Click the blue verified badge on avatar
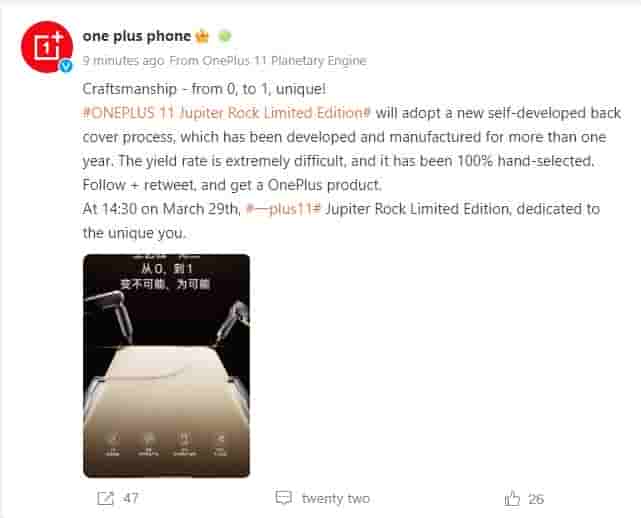The height and width of the screenshot is (518, 641). point(66,65)
